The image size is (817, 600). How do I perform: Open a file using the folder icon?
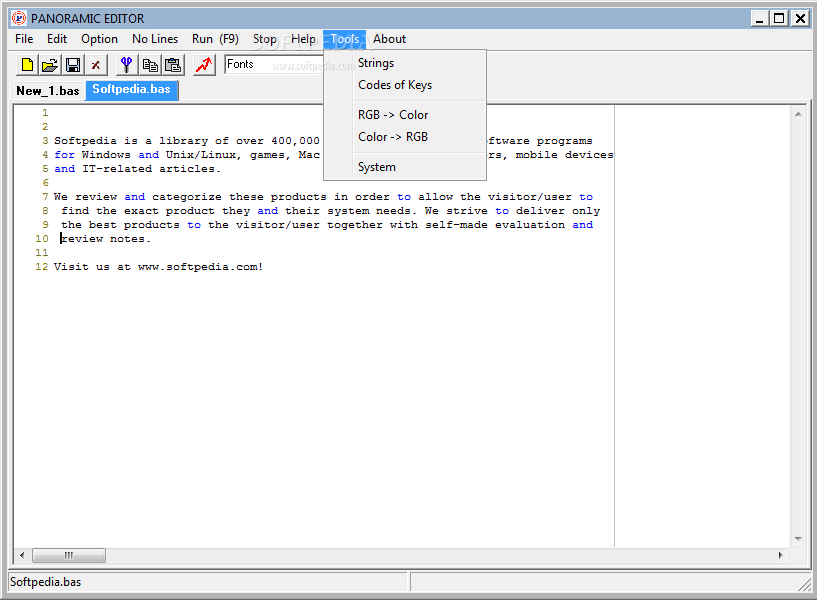point(49,65)
